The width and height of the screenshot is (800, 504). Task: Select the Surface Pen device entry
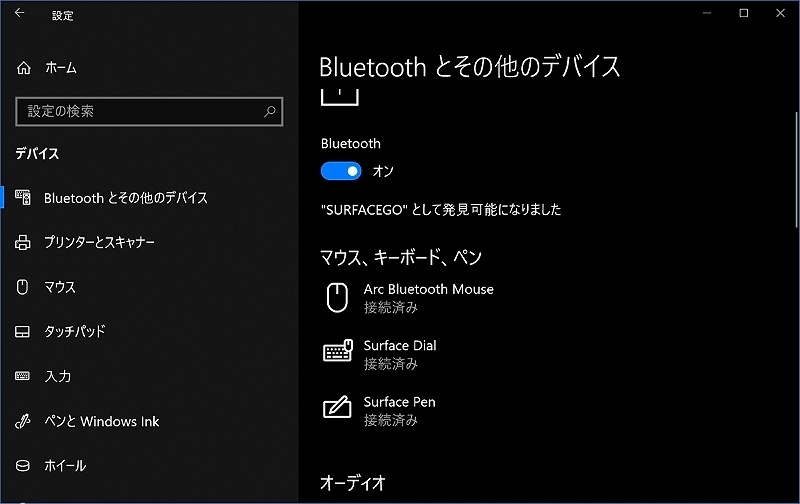coord(399,409)
